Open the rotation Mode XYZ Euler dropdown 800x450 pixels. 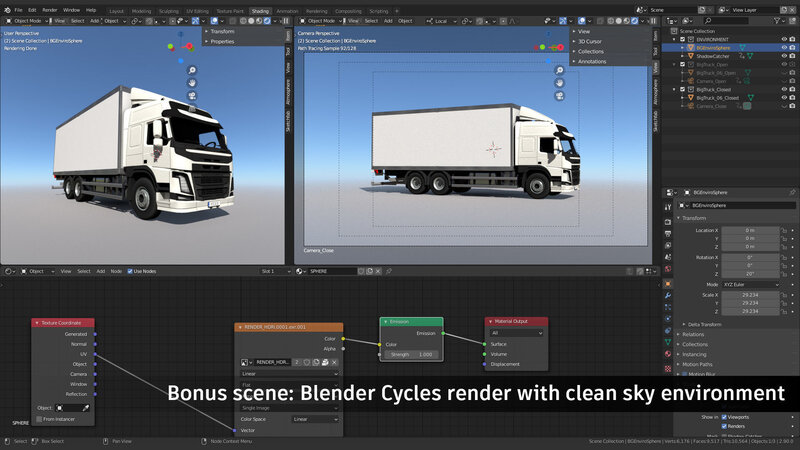coord(750,285)
